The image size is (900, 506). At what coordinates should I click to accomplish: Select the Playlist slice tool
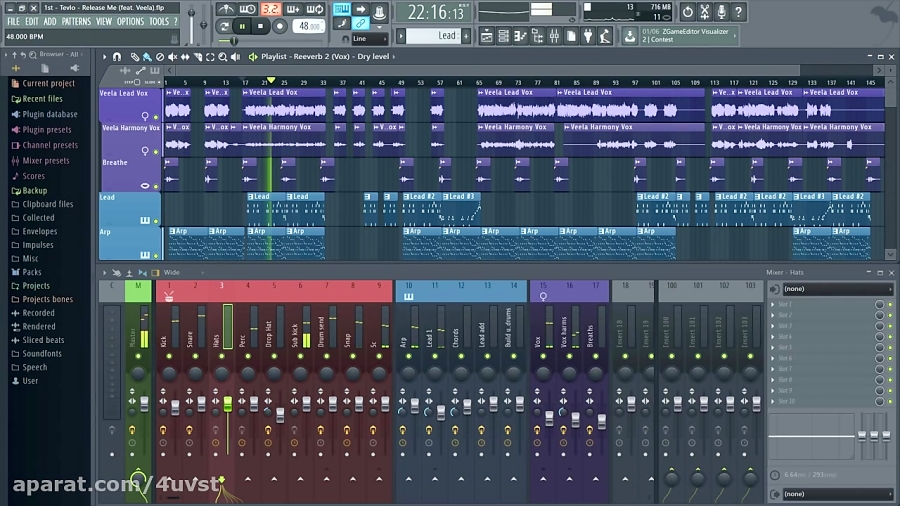pyautogui.click(x=197, y=57)
